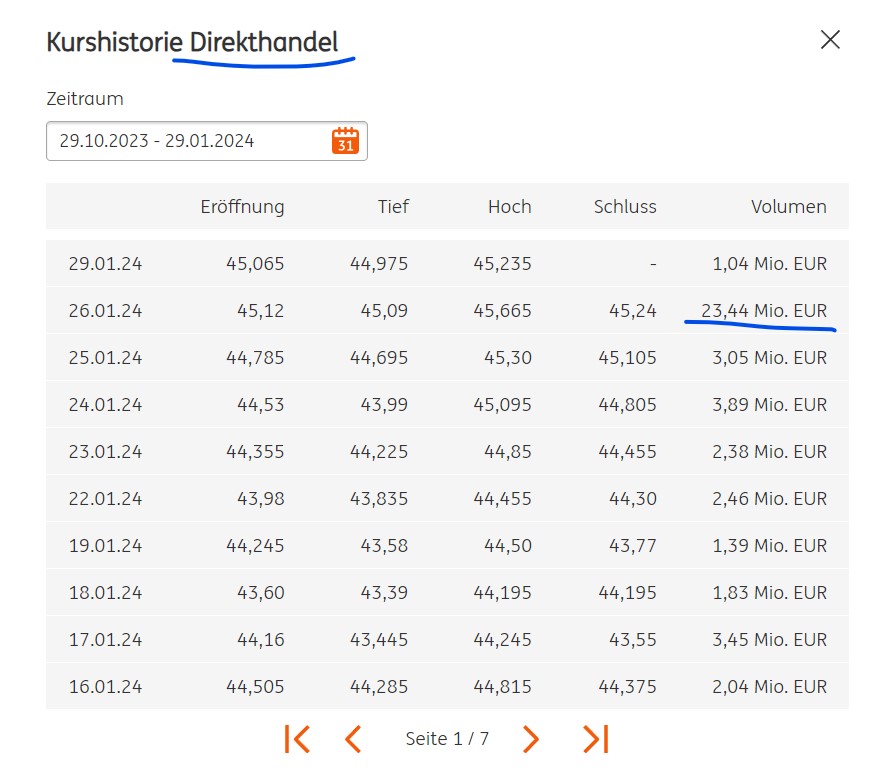Click opening price 44,355
Screen dimensions: 869x771
click(x=255, y=452)
